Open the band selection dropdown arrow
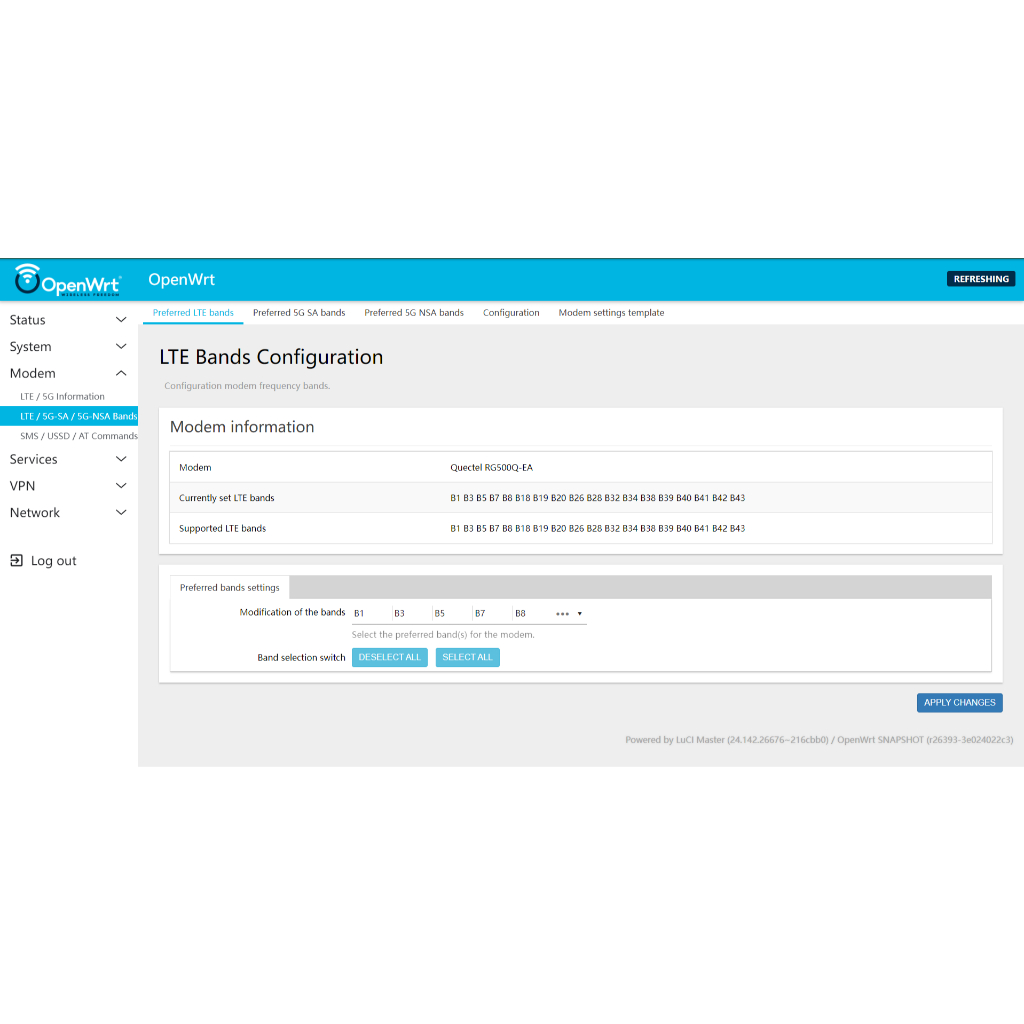This screenshot has height=1024, width=1024. point(580,613)
